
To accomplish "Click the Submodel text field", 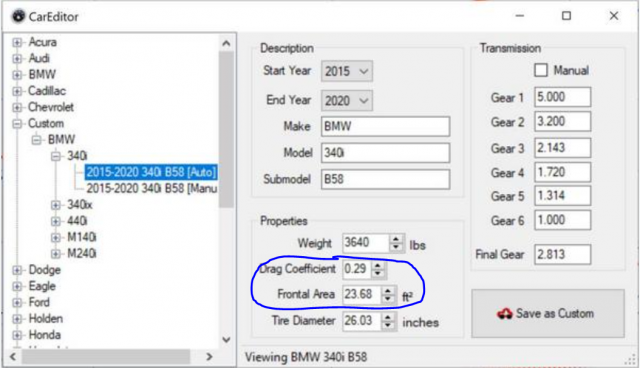I will point(385,180).
